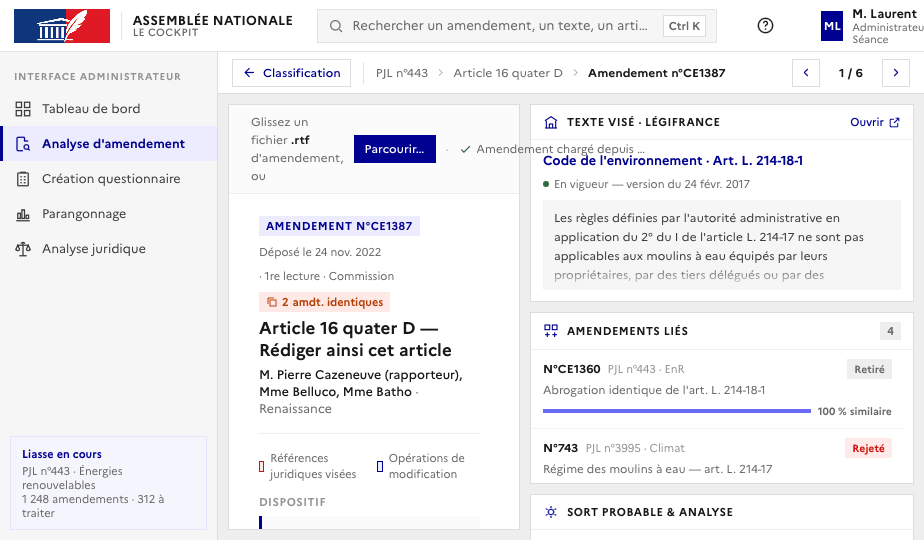The image size is (924, 540).
Task: Open the help question mark icon
Action: pyautogui.click(x=765, y=25)
